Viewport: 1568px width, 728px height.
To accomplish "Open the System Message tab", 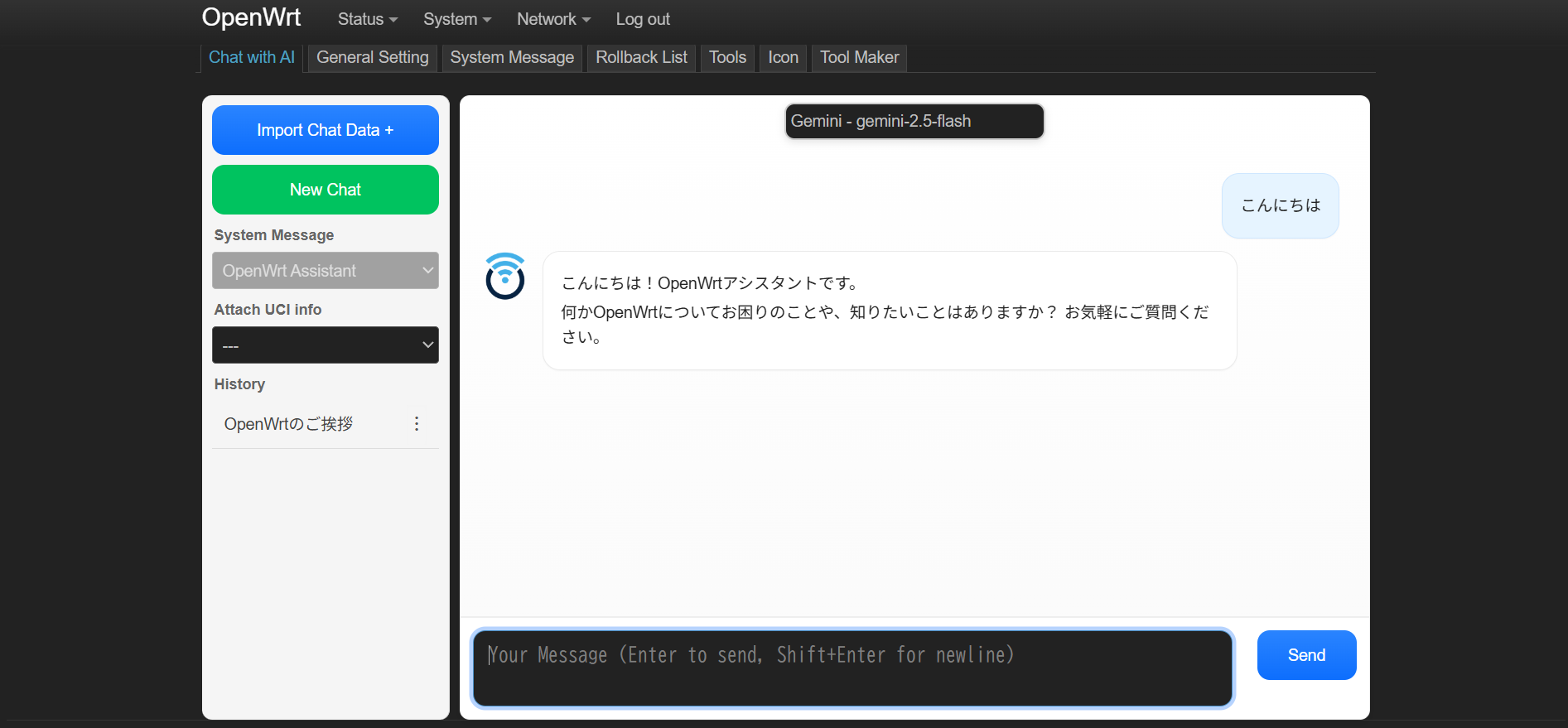I will [511, 58].
